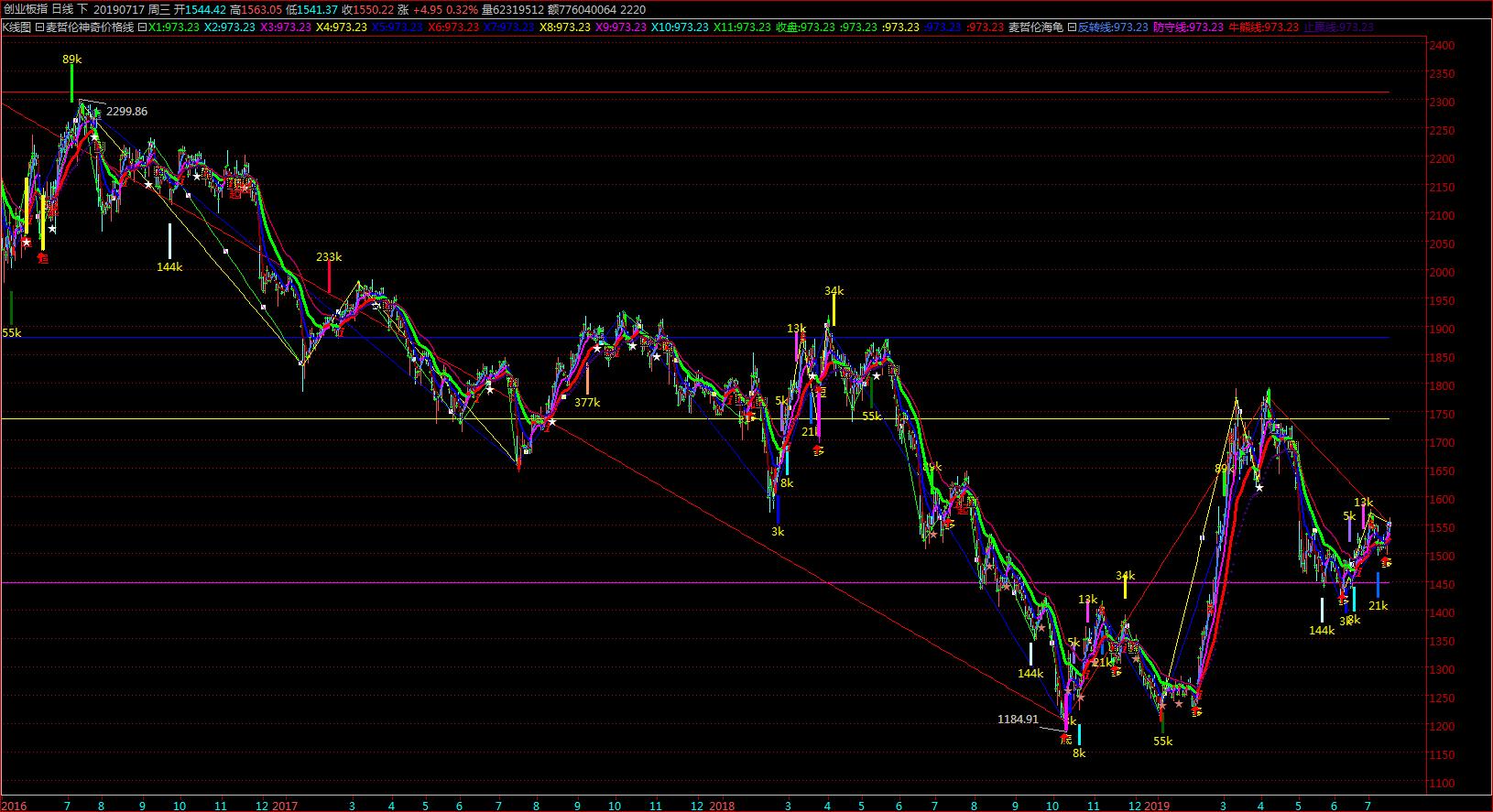The width and height of the screenshot is (1493, 812).
Task: Click the yellow horizontal line near 1740
Action: pos(696,419)
